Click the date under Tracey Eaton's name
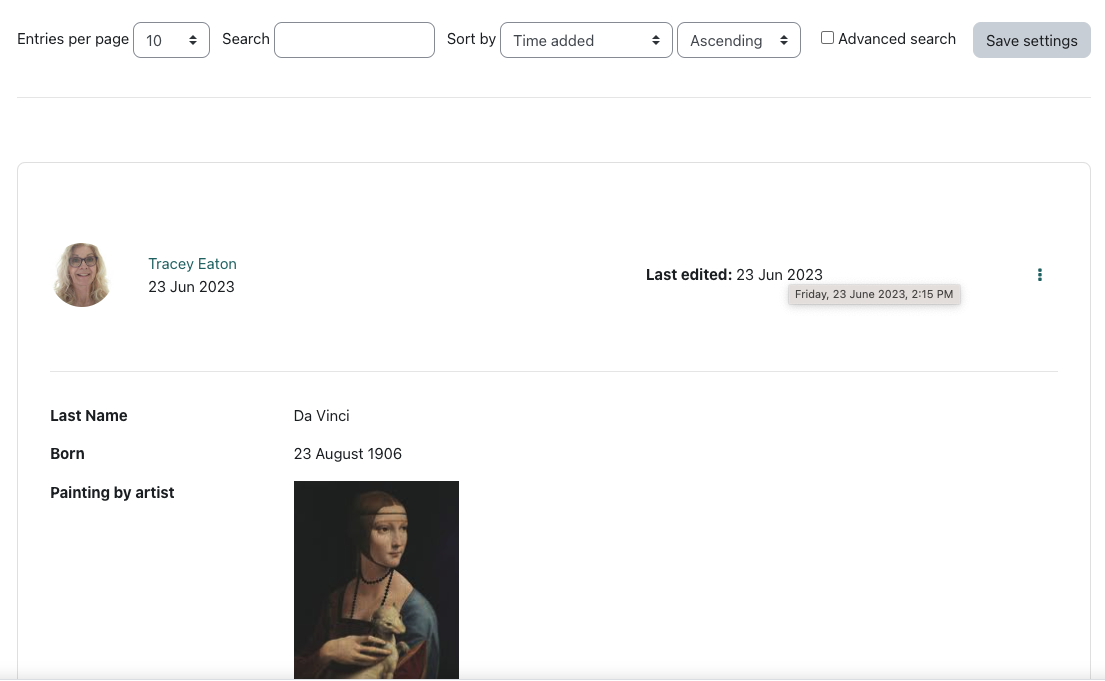 click(x=191, y=287)
